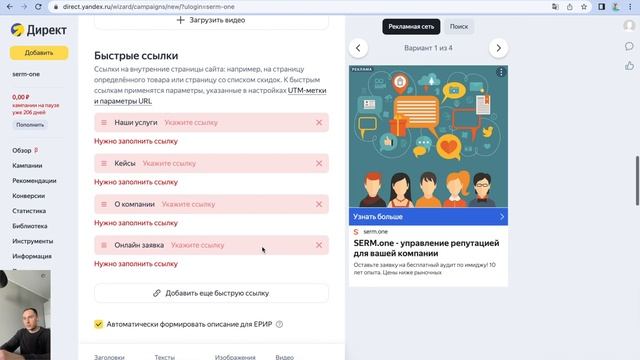
Task: Open 'Инструменты' in the sidebar
Action: (x=33, y=241)
